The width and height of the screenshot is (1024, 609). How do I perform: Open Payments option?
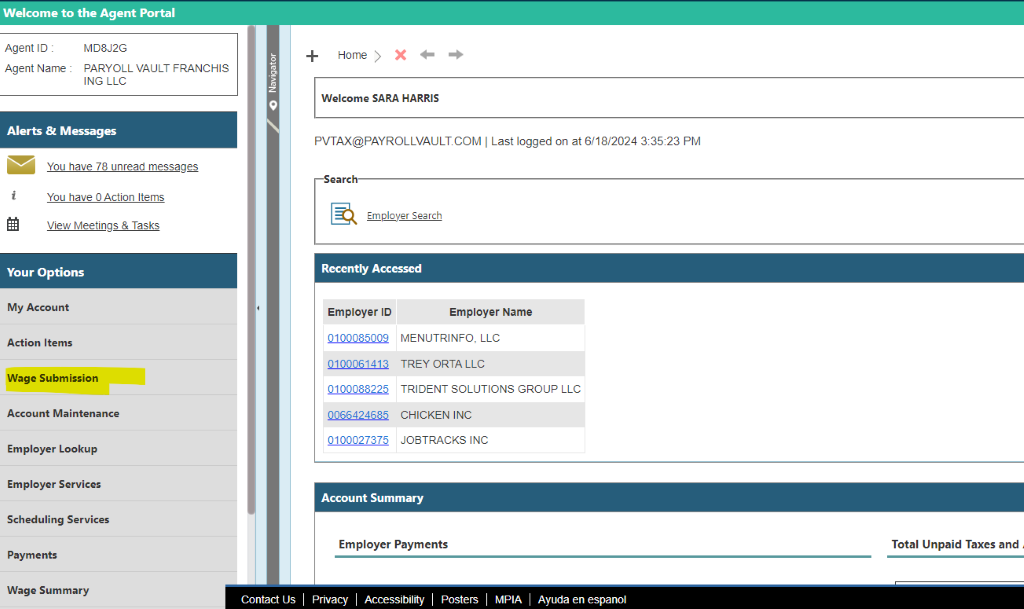pos(118,554)
